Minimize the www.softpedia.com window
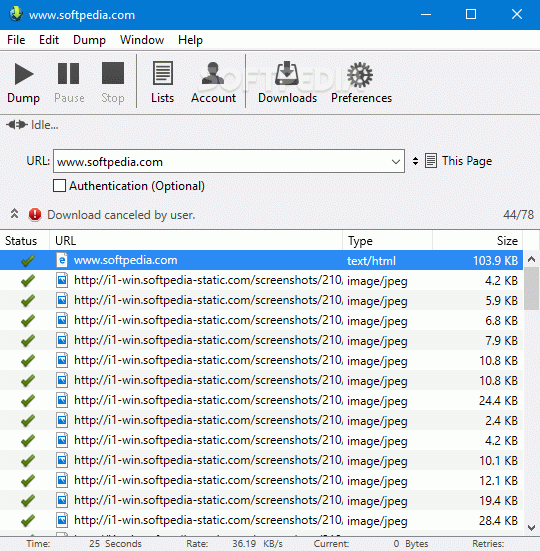The image size is (540, 551). [426, 14]
